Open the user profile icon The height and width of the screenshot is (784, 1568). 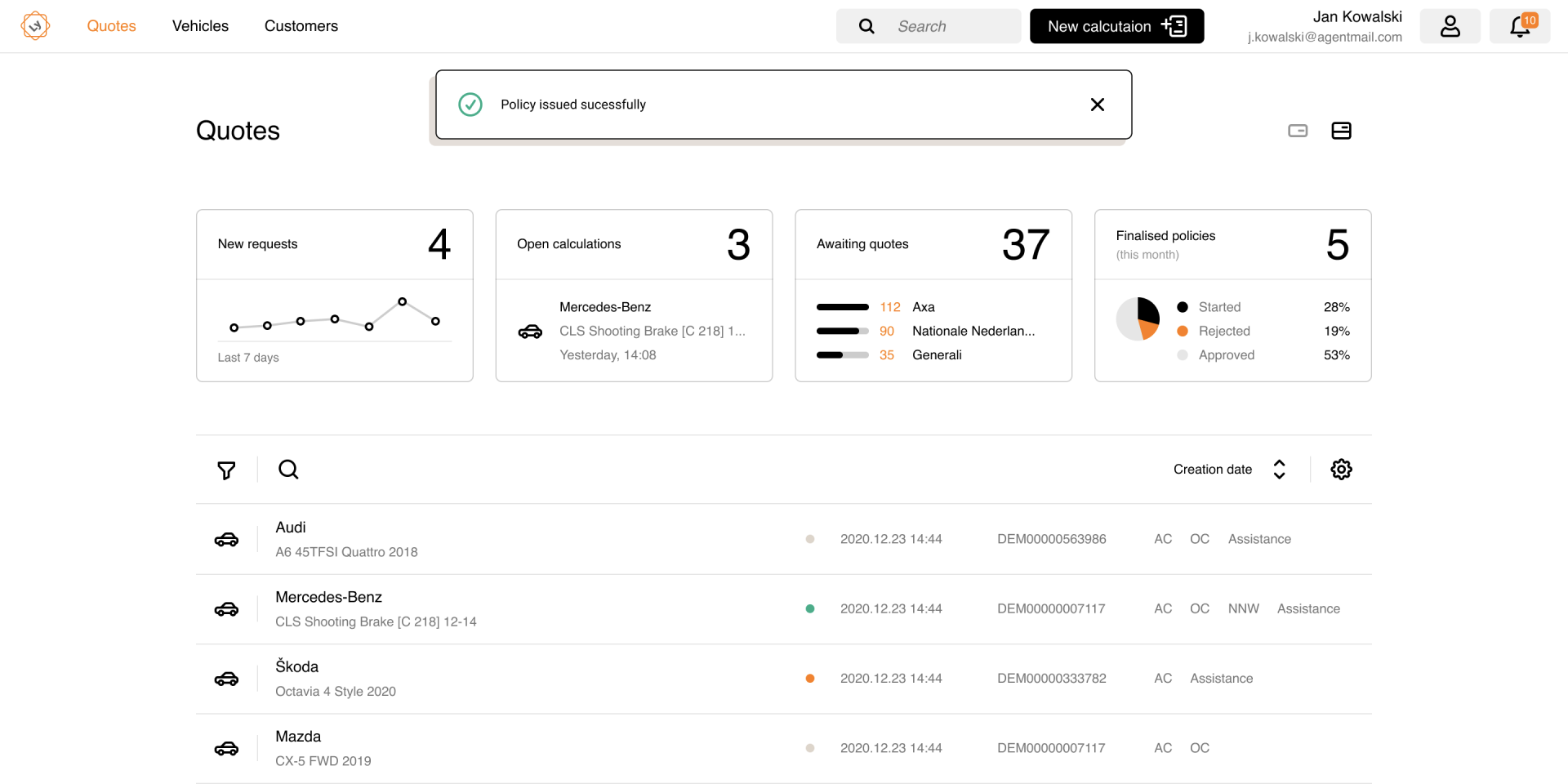click(x=1450, y=26)
